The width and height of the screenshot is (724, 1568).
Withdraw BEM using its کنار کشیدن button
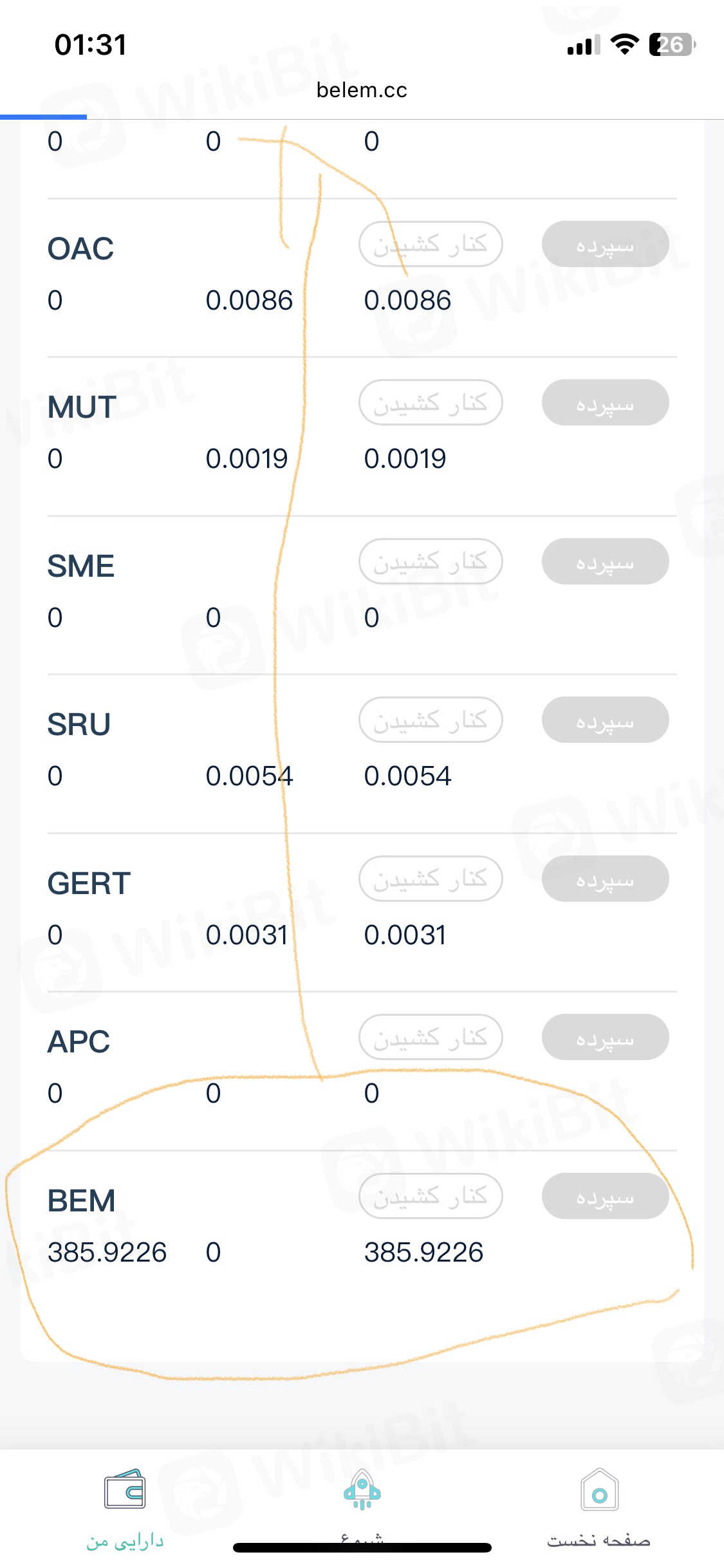tap(431, 1196)
